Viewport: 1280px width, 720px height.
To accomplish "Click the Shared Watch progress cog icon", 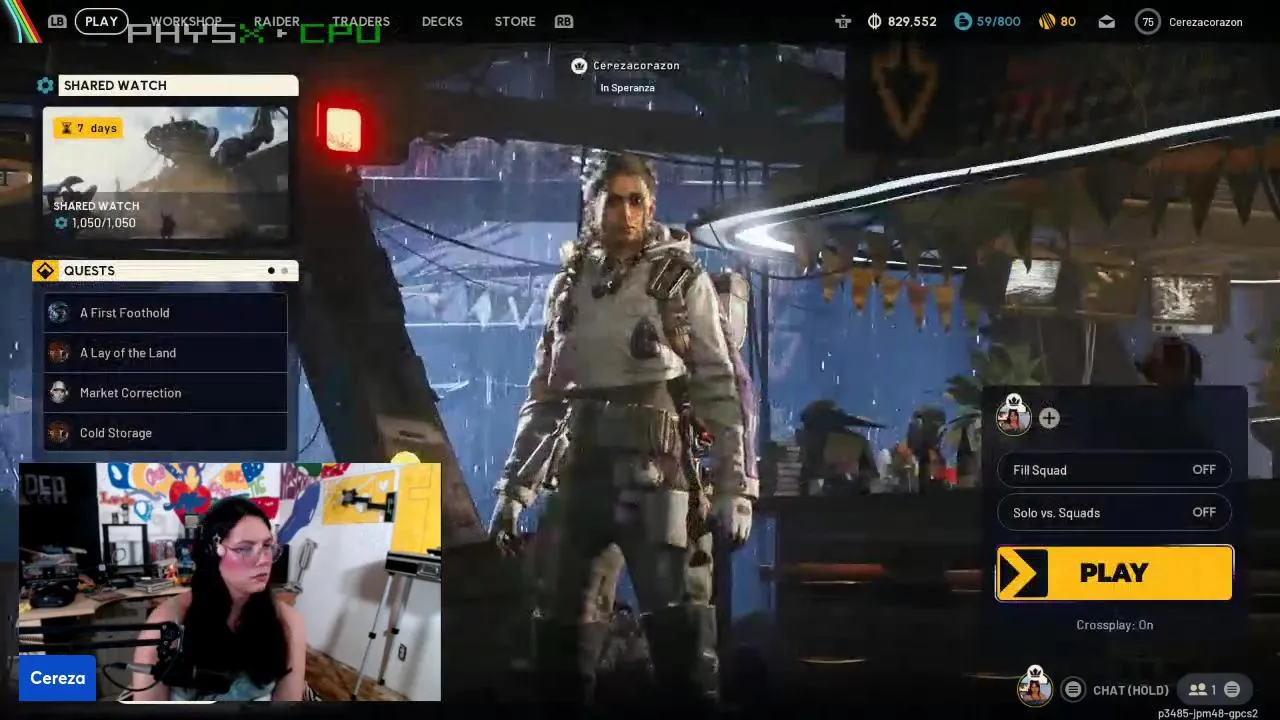I will (61, 223).
